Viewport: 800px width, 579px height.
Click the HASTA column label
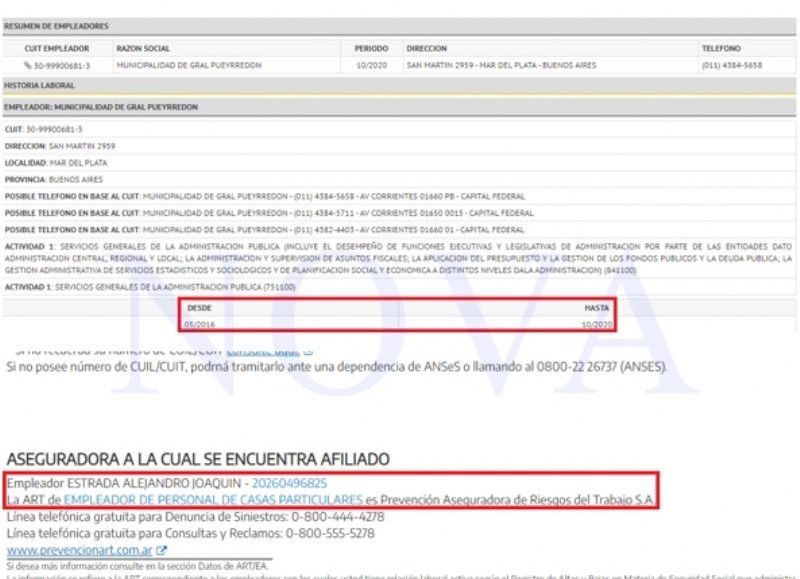[x=596, y=308]
